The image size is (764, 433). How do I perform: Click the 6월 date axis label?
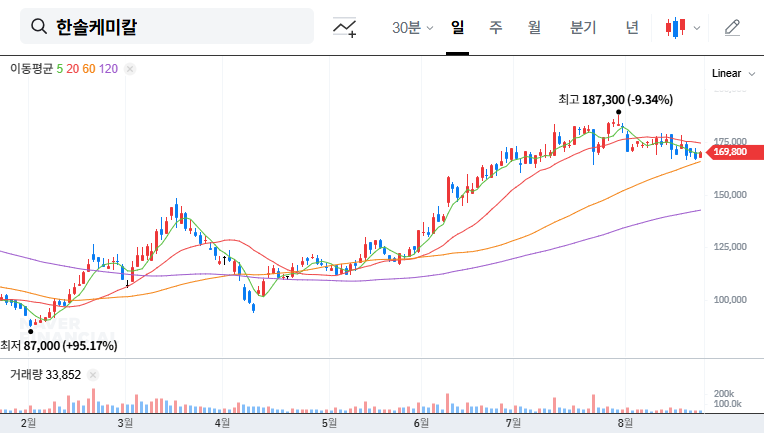pyautogui.click(x=421, y=423)
